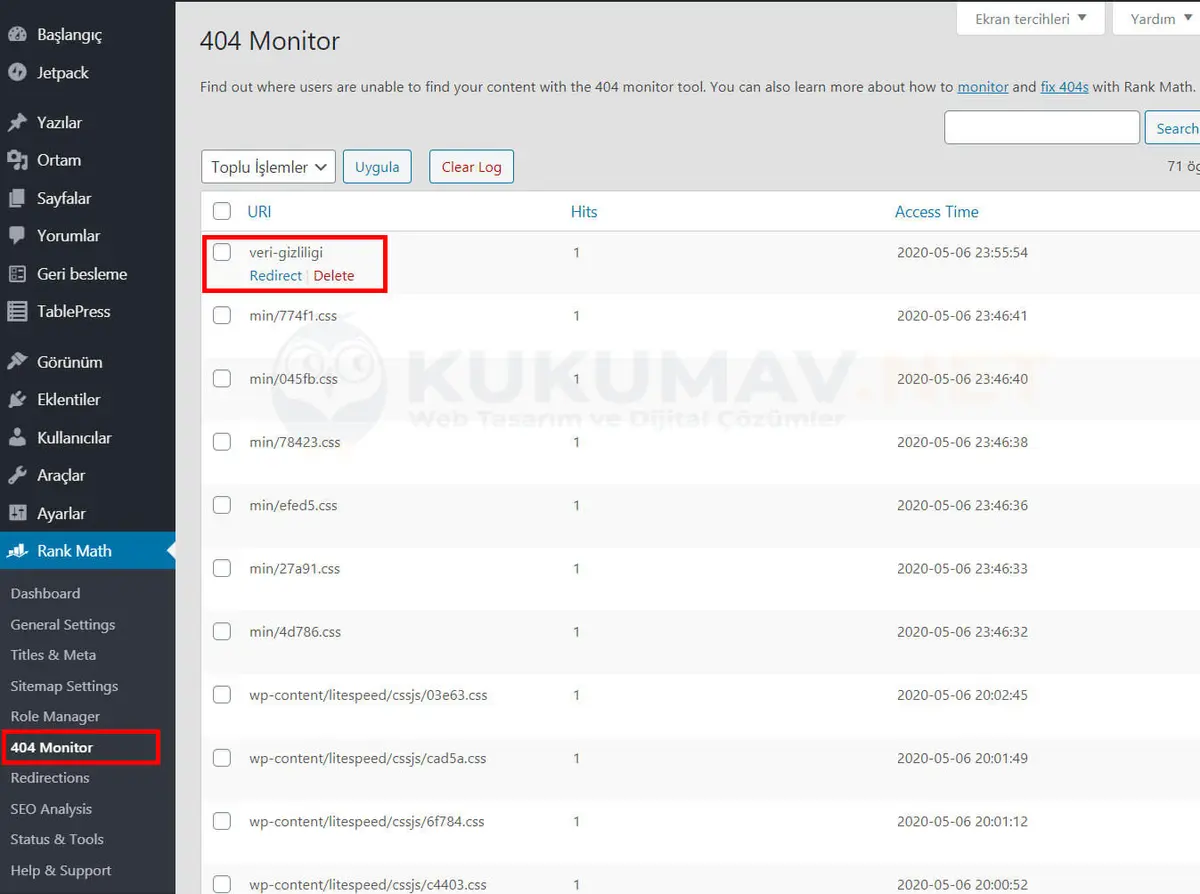1200x894 pixels.
Task: Check the min/774f1.css row checkbox
Action: pos(222,315)
